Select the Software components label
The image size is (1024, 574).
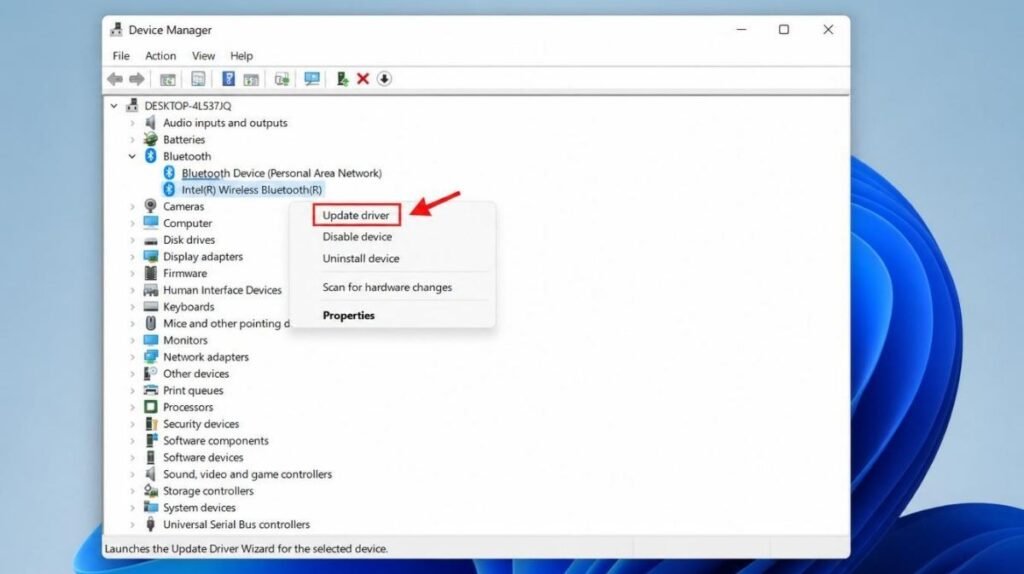pyautogui.click(x=216, y=441)
